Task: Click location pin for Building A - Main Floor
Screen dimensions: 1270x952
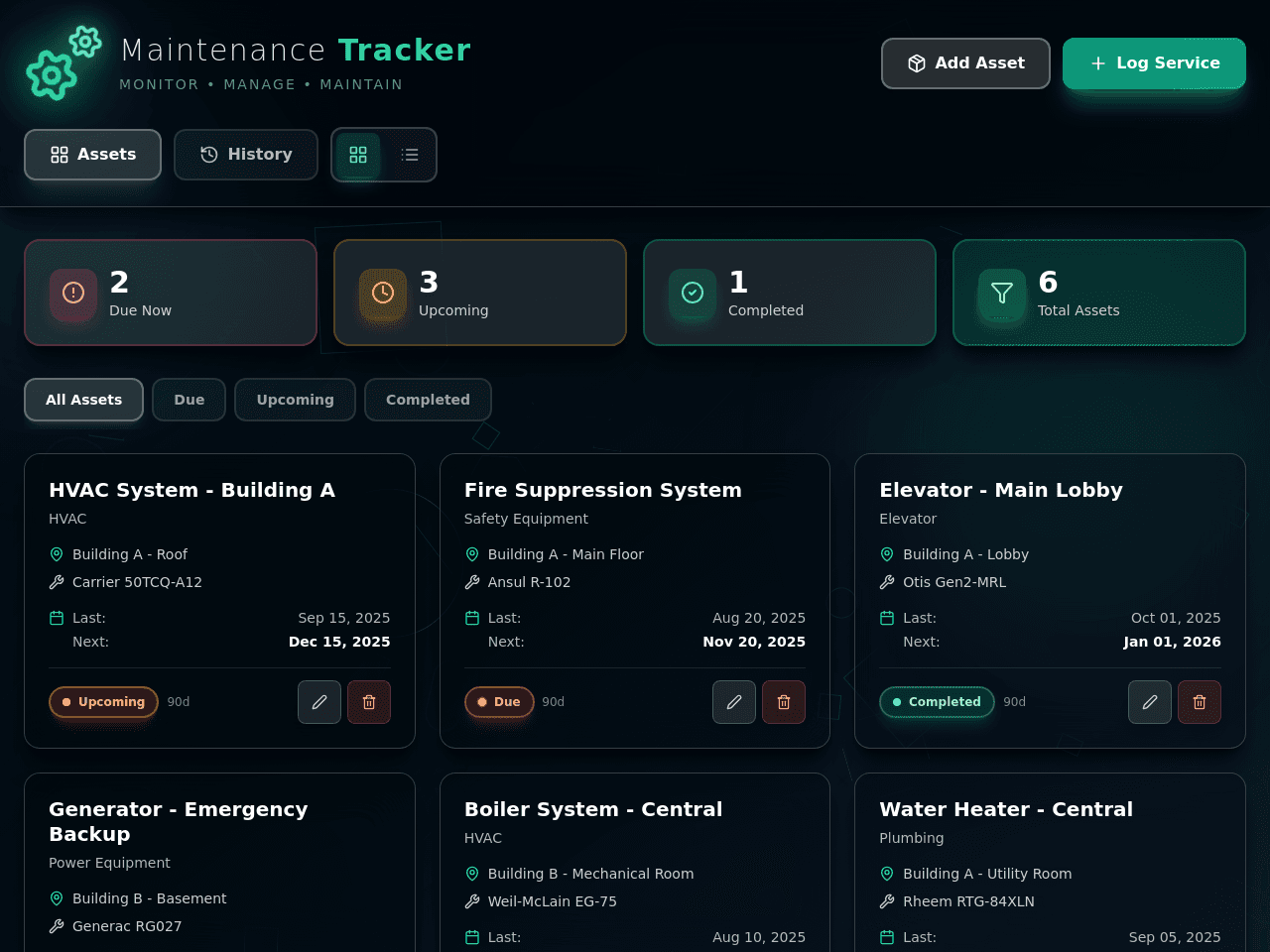Action: (x=472, y=554)
